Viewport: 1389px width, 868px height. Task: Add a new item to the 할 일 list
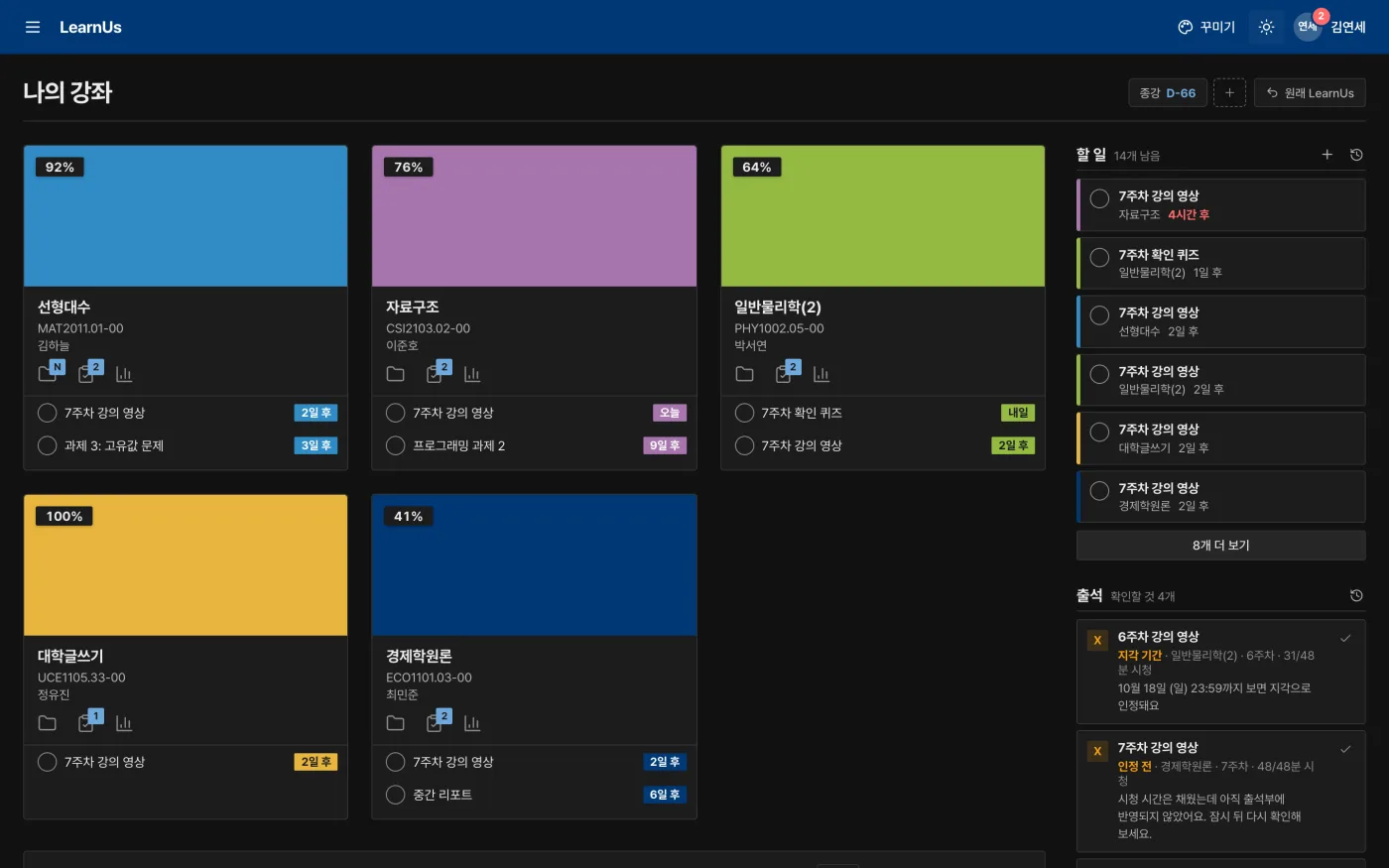[1327, 155]
